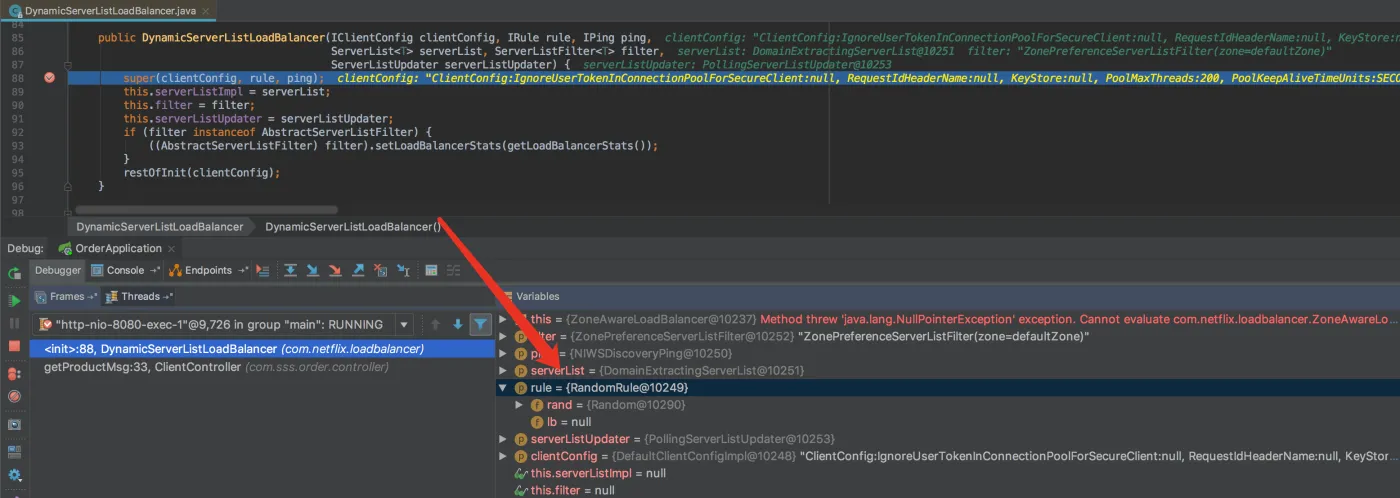Open the Endpoints tab
1400x498 pixels.
coord(207,270)
